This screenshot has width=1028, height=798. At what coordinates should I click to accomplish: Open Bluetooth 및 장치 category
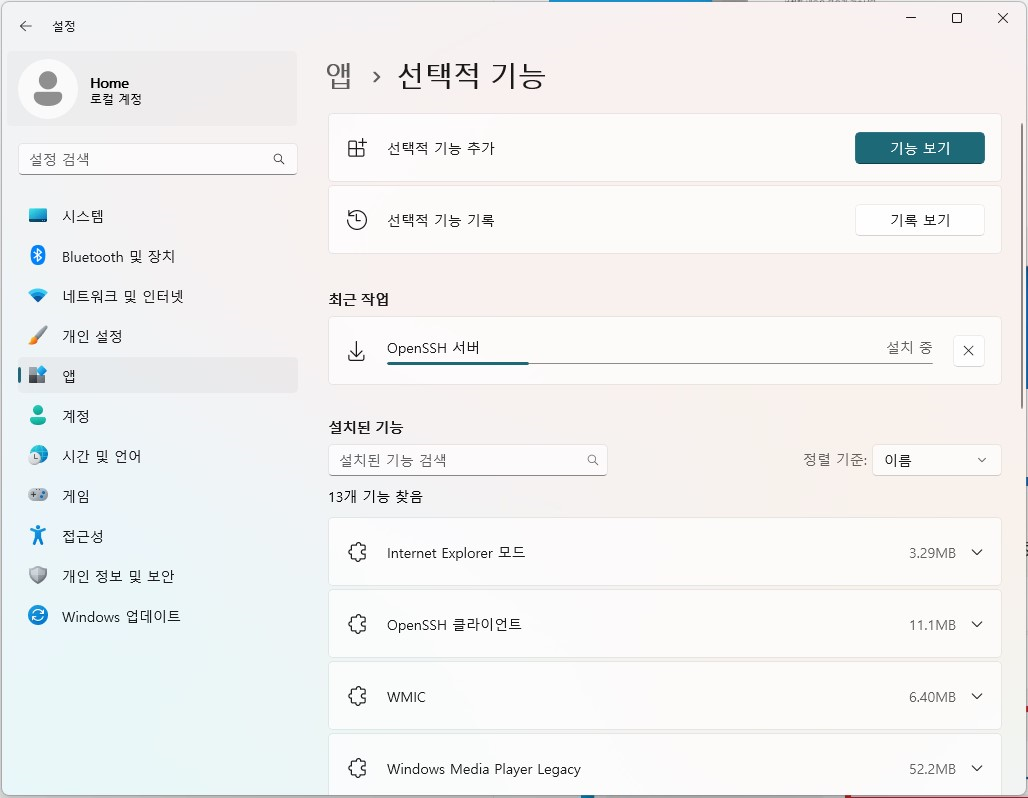coord(158,256)
